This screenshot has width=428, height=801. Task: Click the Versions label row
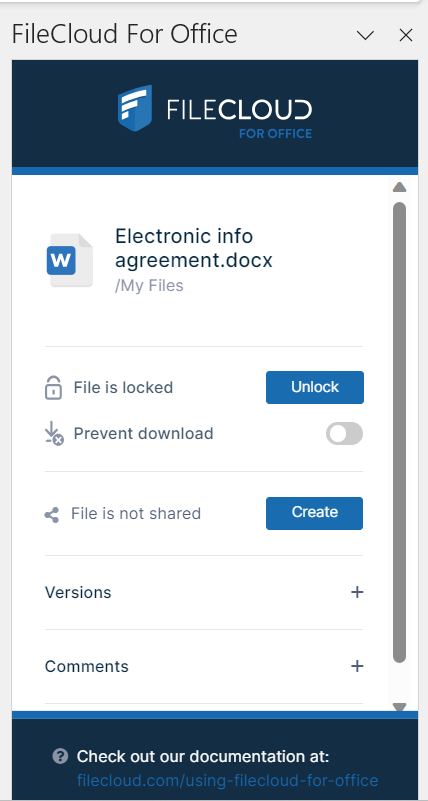204,593
